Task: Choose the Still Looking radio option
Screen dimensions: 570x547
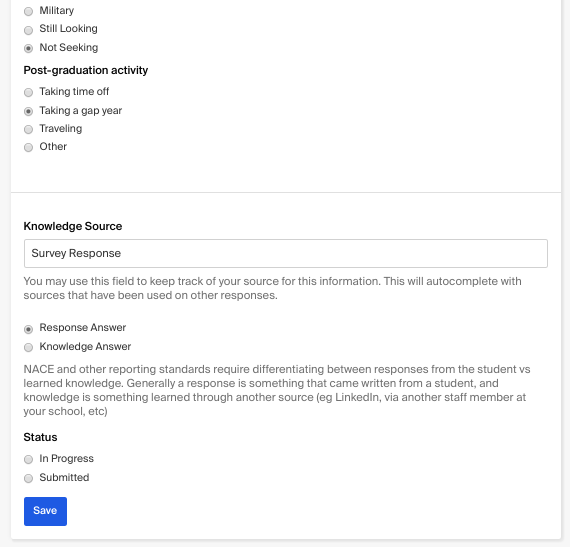Action: click(x=28, y=30)
